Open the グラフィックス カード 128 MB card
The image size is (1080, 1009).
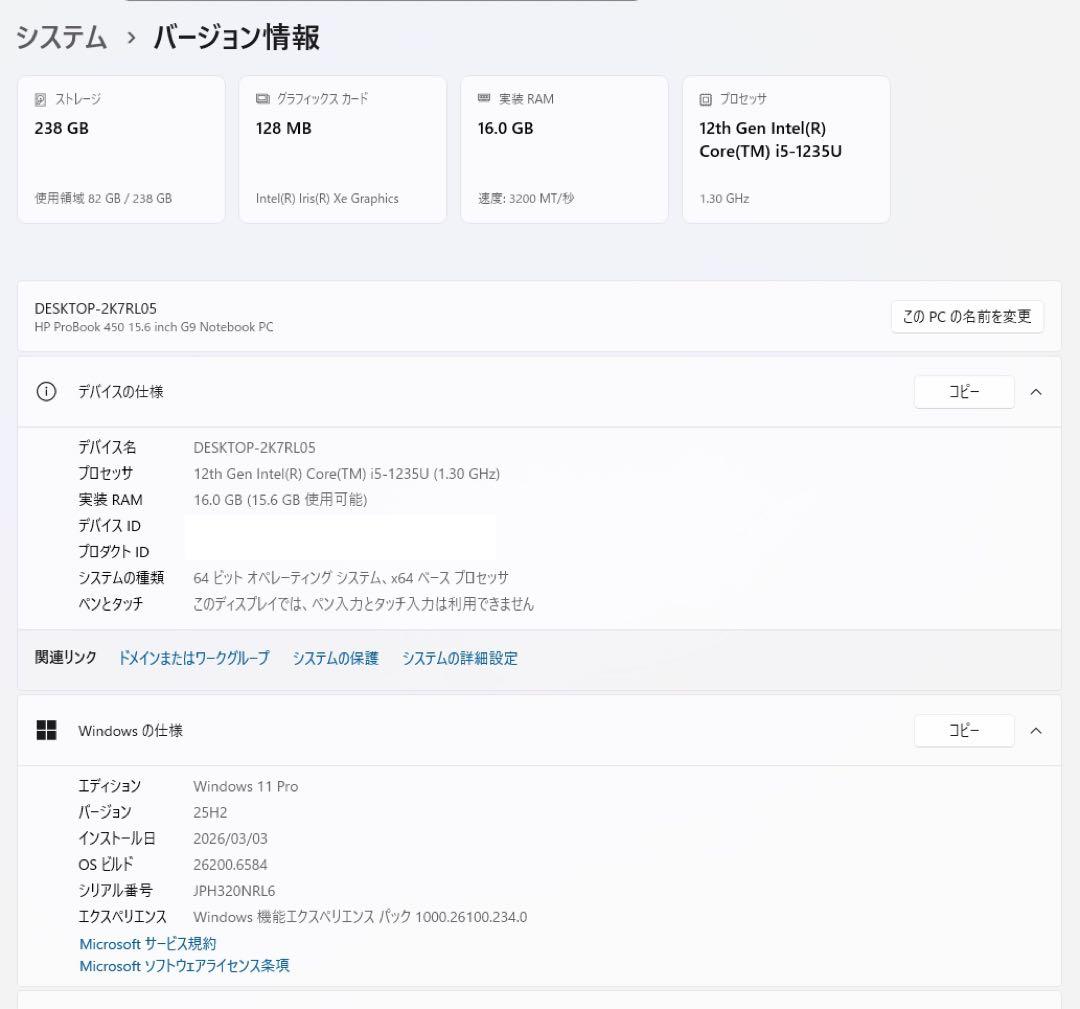(343, 149)
